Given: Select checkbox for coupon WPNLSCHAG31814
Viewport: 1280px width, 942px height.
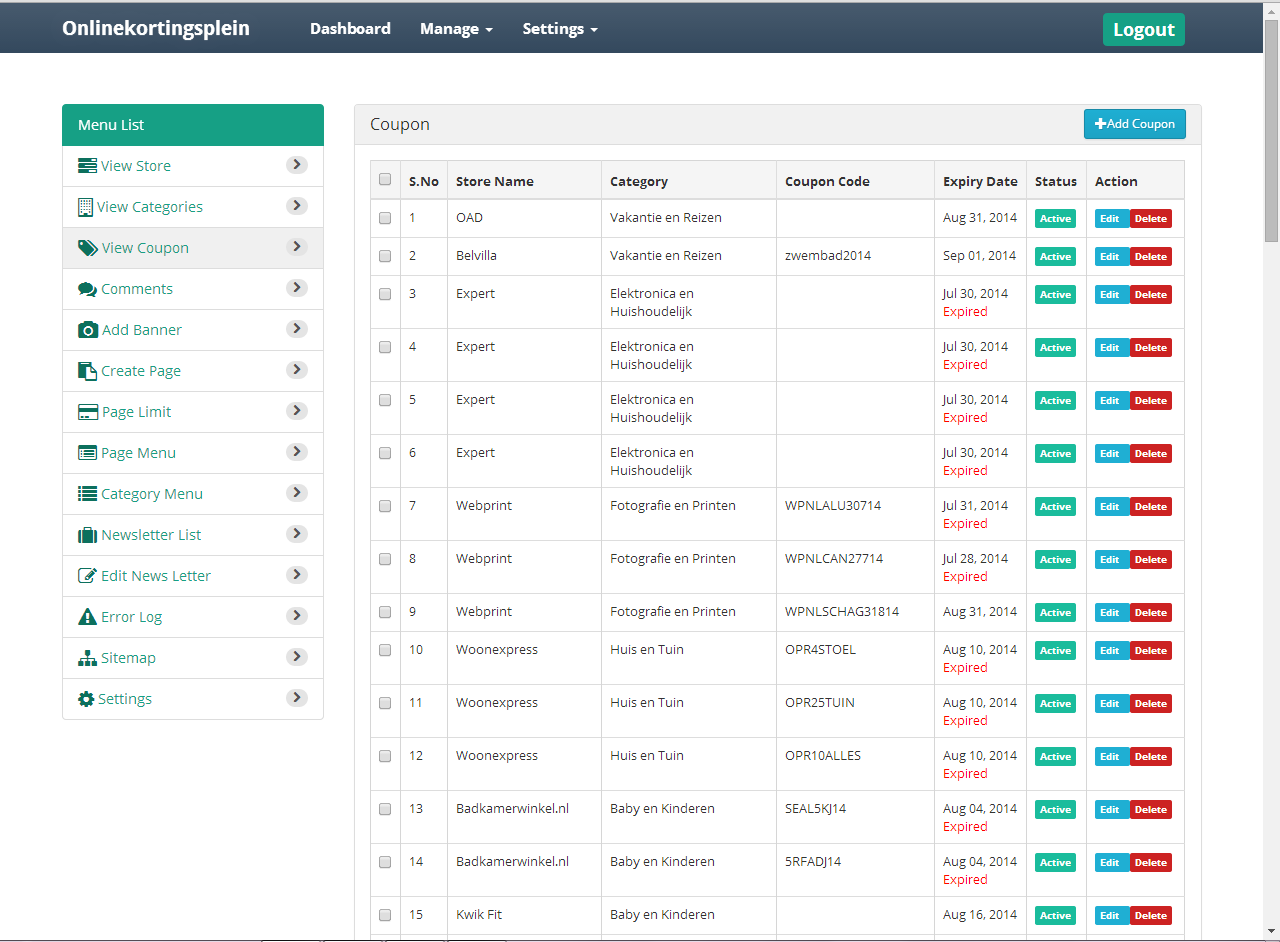Looking at the screenshot, I should point(385,612).
